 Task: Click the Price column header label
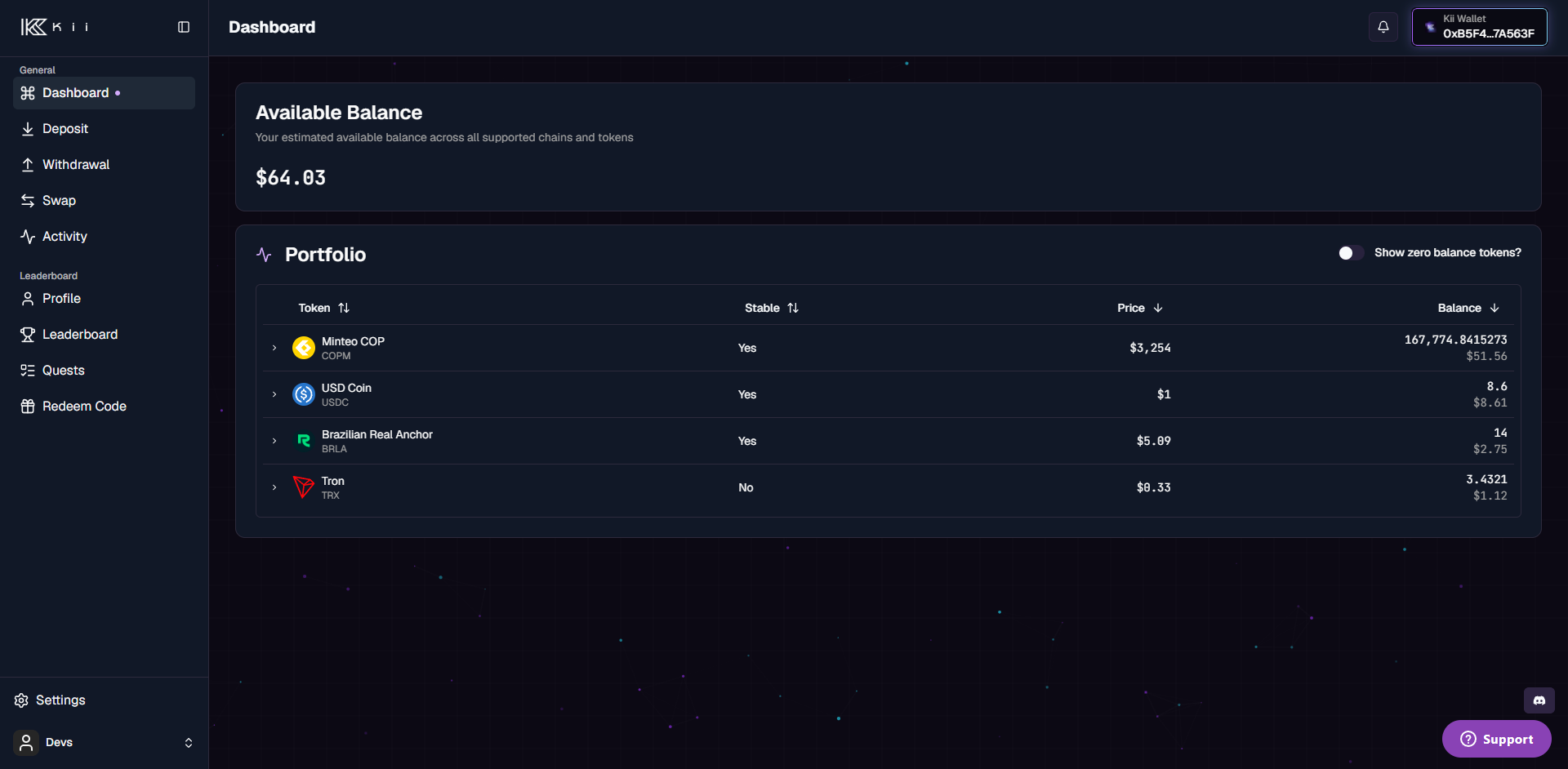(1131, 308)
